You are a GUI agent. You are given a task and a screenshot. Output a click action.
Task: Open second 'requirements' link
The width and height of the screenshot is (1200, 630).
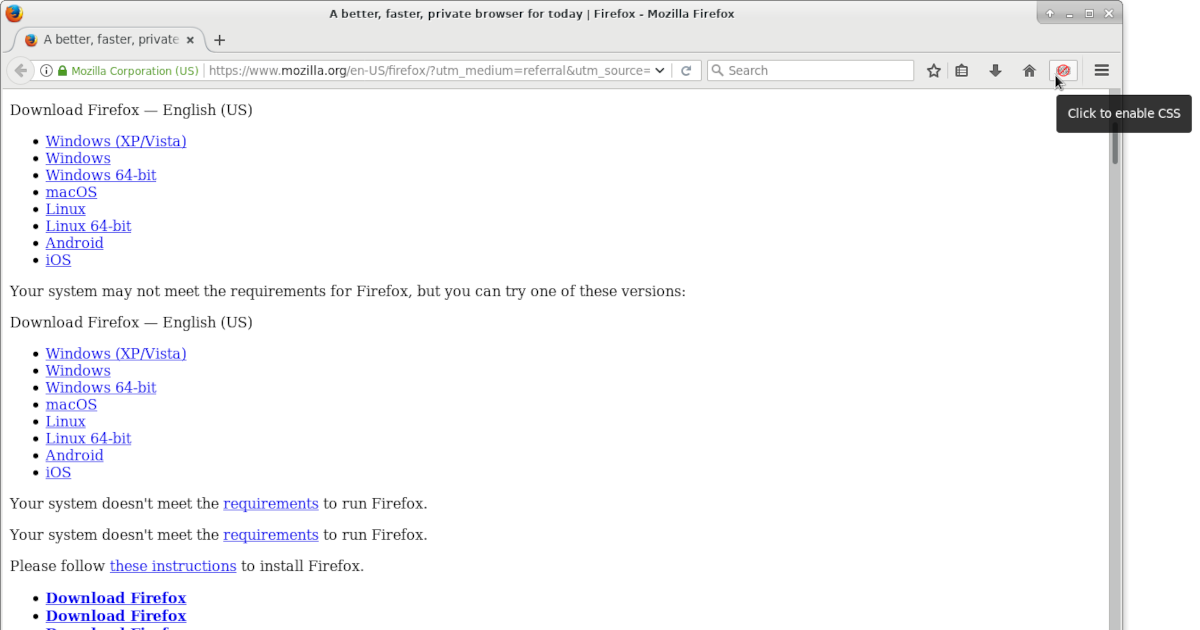(271, 535)
